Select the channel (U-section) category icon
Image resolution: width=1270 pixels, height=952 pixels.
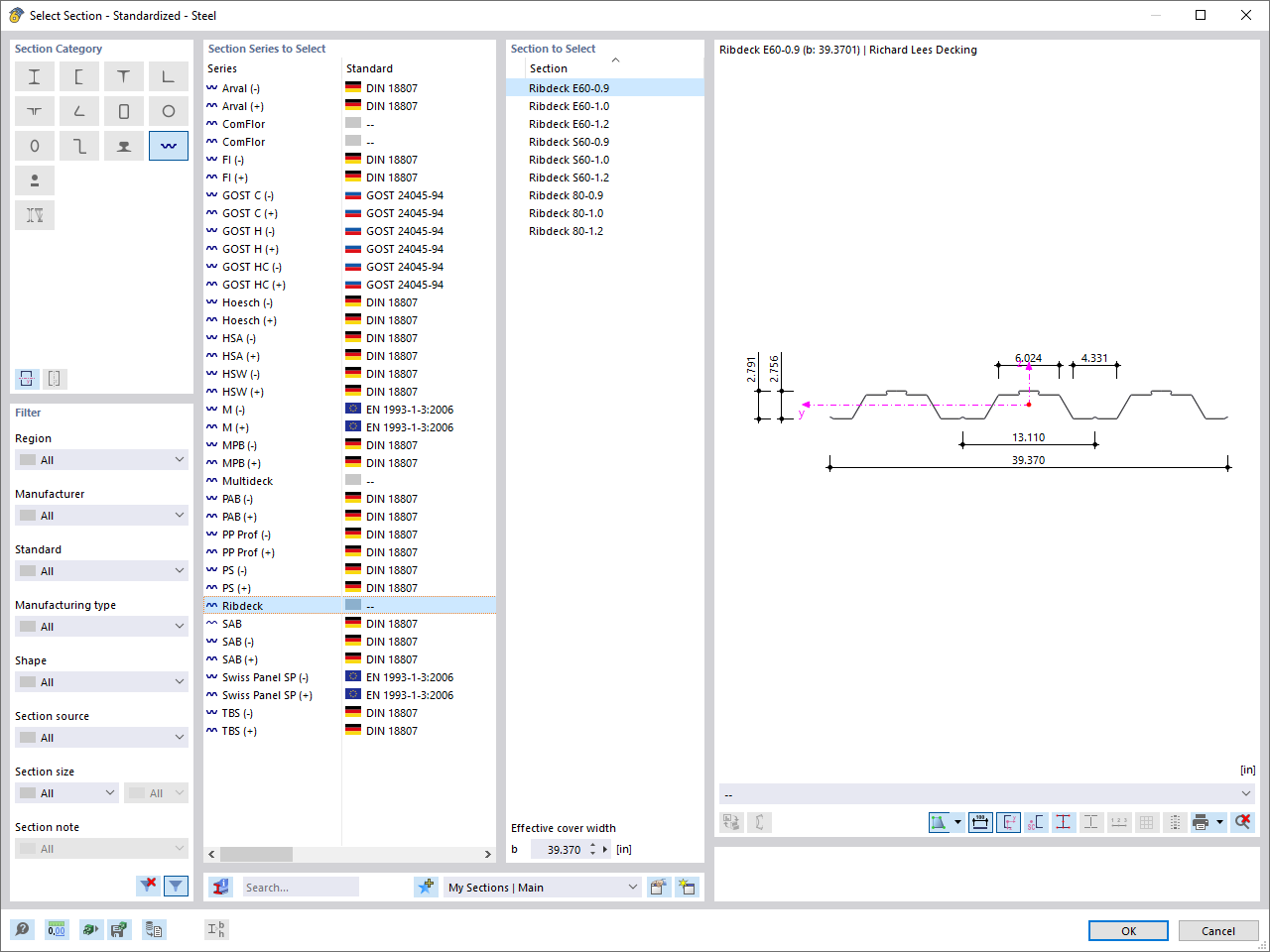pos(79,76)
